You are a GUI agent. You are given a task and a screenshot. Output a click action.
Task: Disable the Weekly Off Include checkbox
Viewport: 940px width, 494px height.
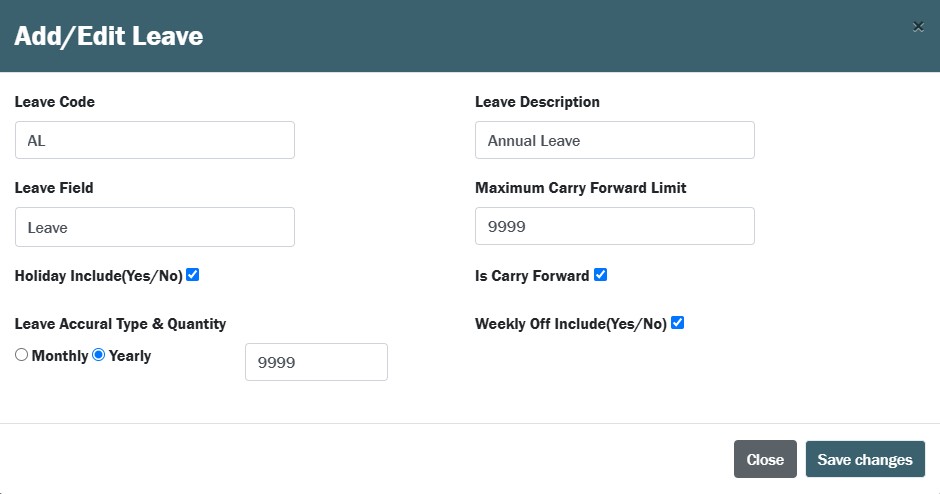(x=677, y=323)
